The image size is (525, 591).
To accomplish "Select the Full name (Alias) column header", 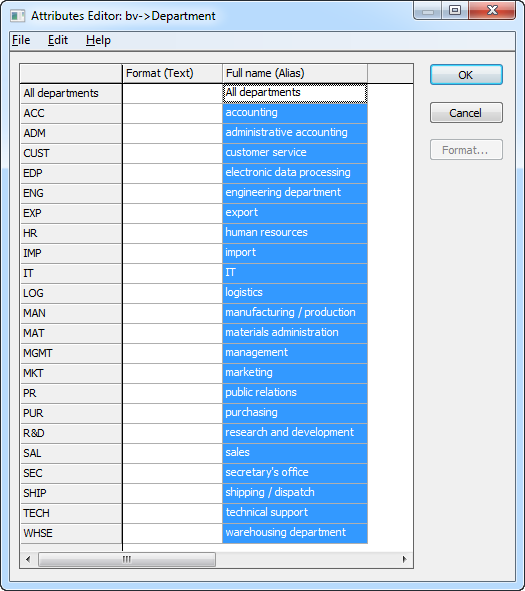I will click(295, 73).
